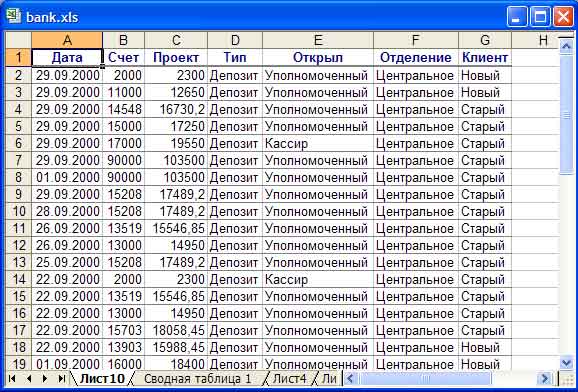The width and height of the screenshot is (578, 392).
Task: Select Кассир cell in row 6
Action: click(x=318, y=143)
